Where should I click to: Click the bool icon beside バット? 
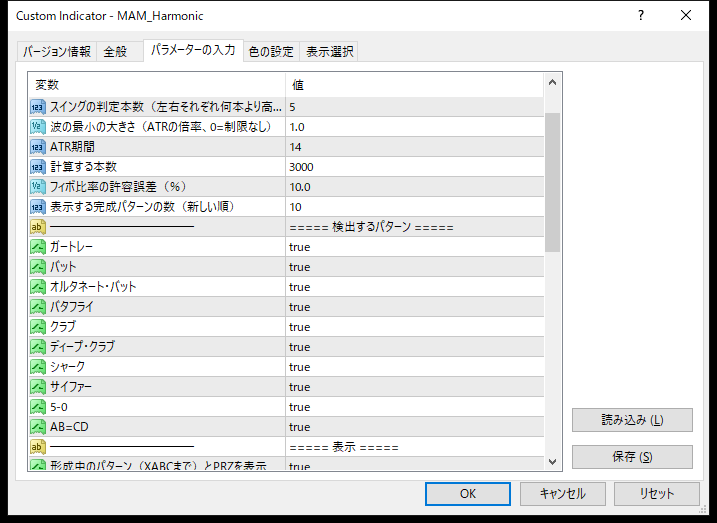click(x=38, y=267)
